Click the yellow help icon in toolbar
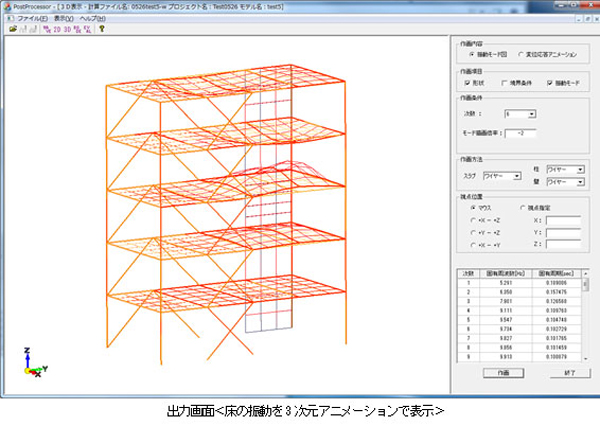This screenshot has width=600, height=426. (102, 29)
